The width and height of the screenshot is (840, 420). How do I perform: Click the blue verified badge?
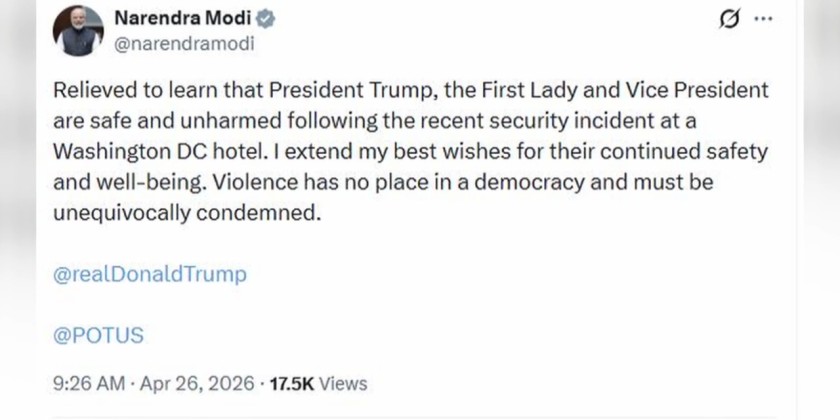click(269, 18)
